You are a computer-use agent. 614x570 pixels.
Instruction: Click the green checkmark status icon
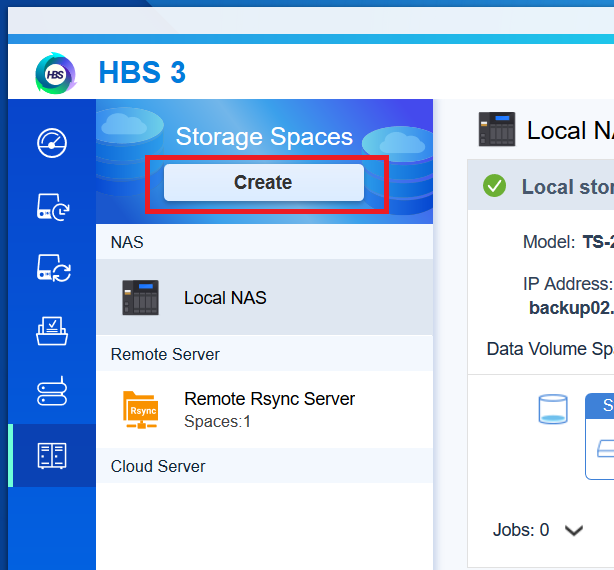coord(494,186)
